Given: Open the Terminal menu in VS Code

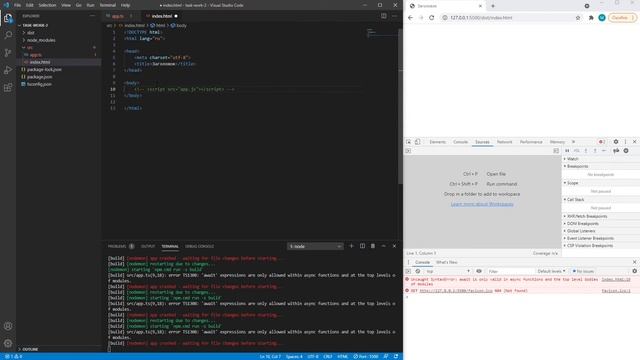Looking at the screenshot, I should (x=108, y=5).
